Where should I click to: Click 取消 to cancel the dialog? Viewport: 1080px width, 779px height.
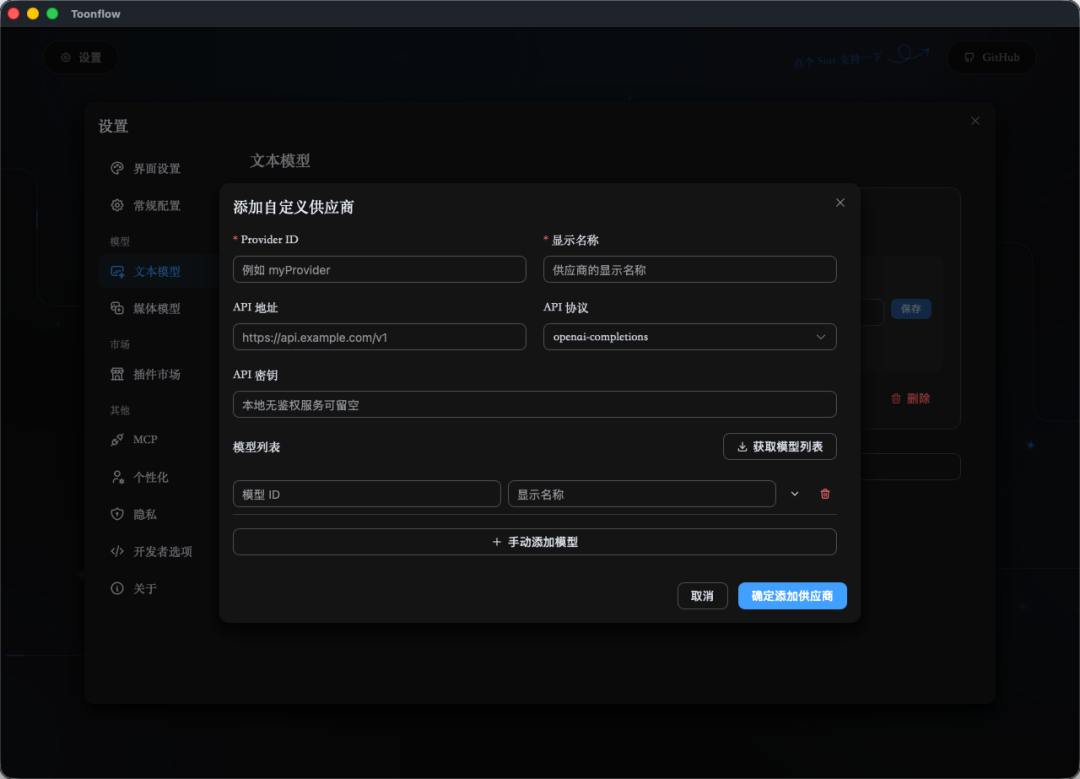(703, 596)
